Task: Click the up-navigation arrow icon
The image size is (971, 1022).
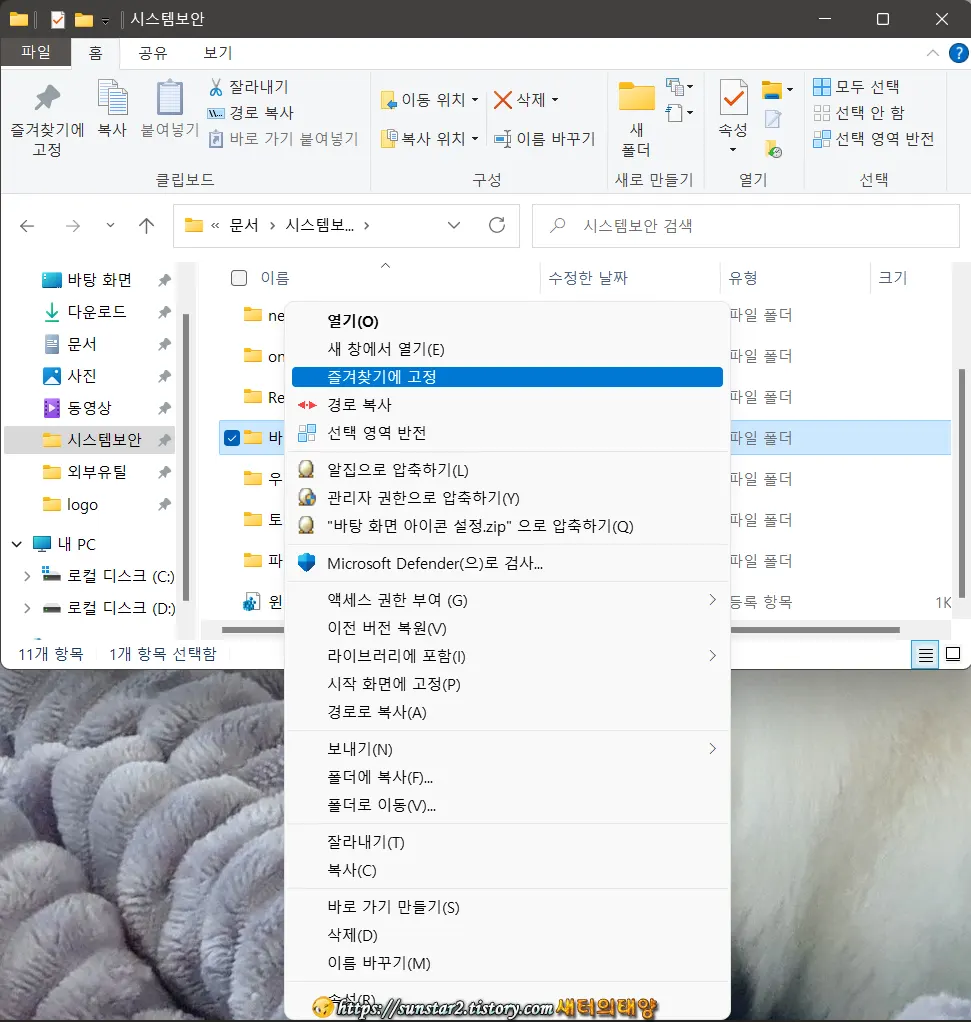Action: (146, 226)
